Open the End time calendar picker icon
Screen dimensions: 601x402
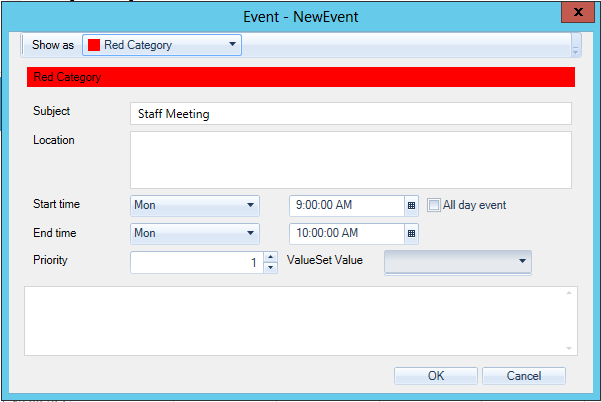pos(411,234)
